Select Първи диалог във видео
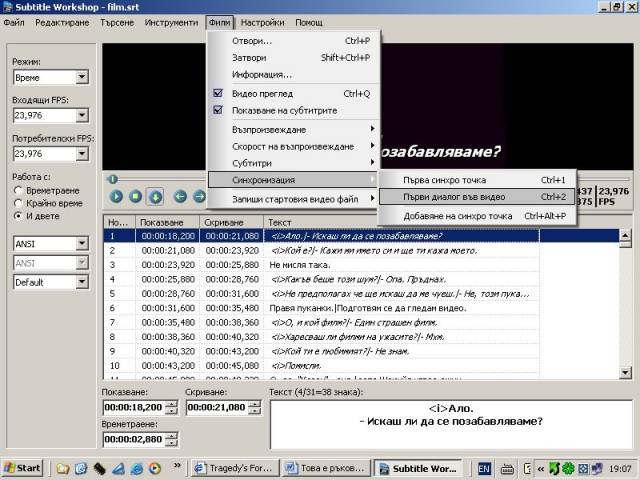640x480 pixels. 477,197
